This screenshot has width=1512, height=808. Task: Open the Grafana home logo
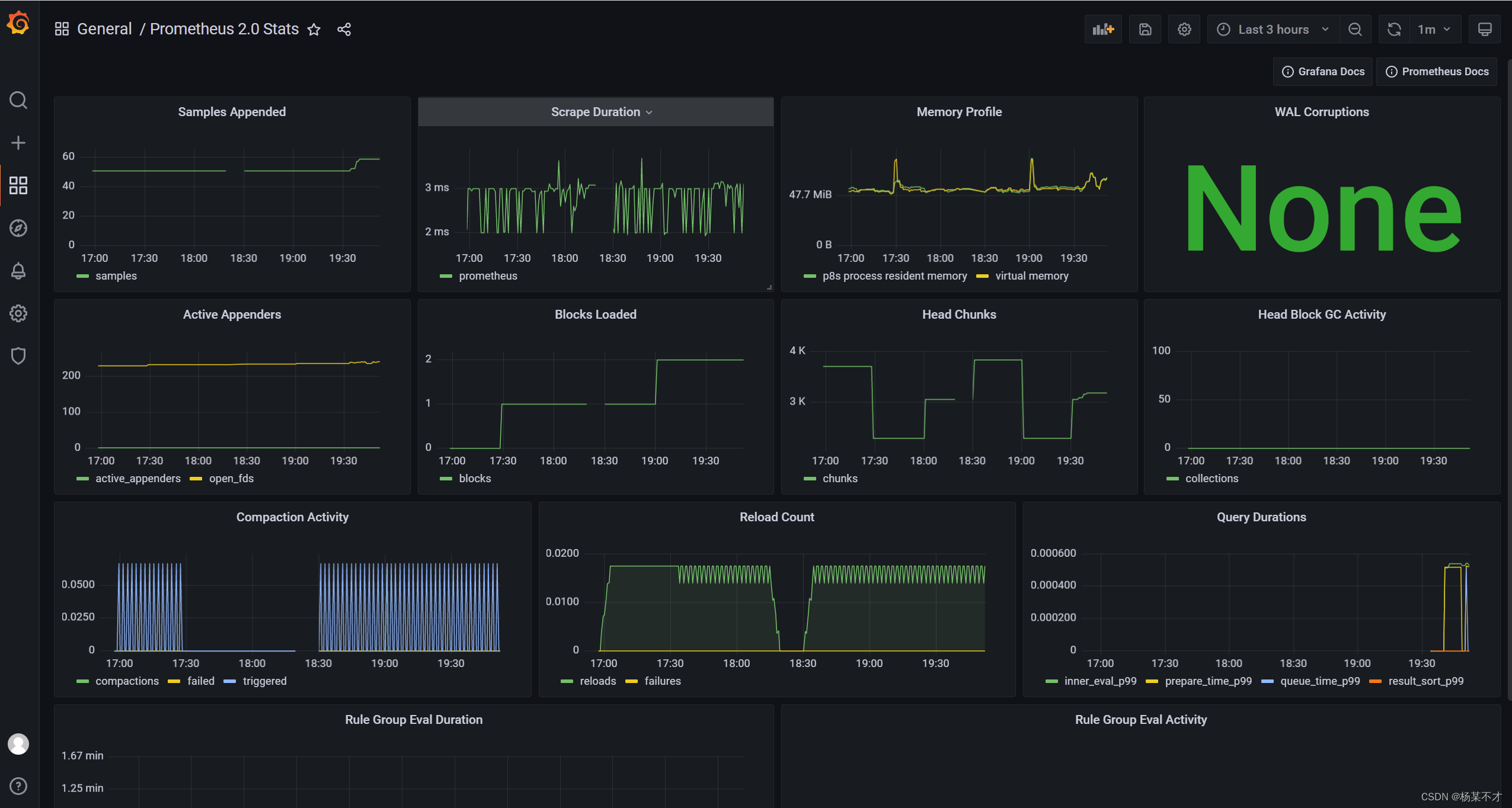tap(18, 23)
